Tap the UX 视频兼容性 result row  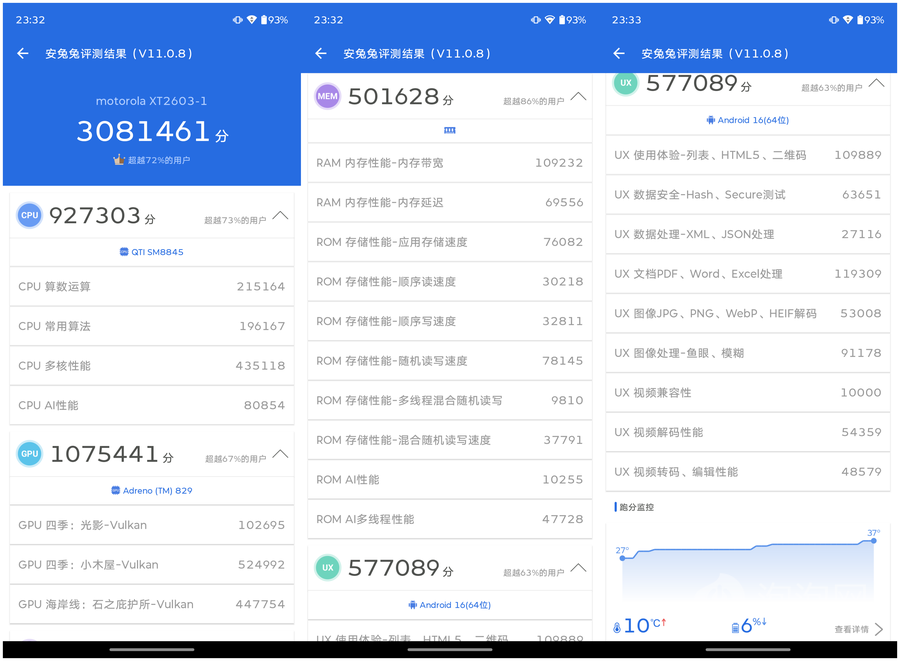pyautogui.click(x=747, y=392)
